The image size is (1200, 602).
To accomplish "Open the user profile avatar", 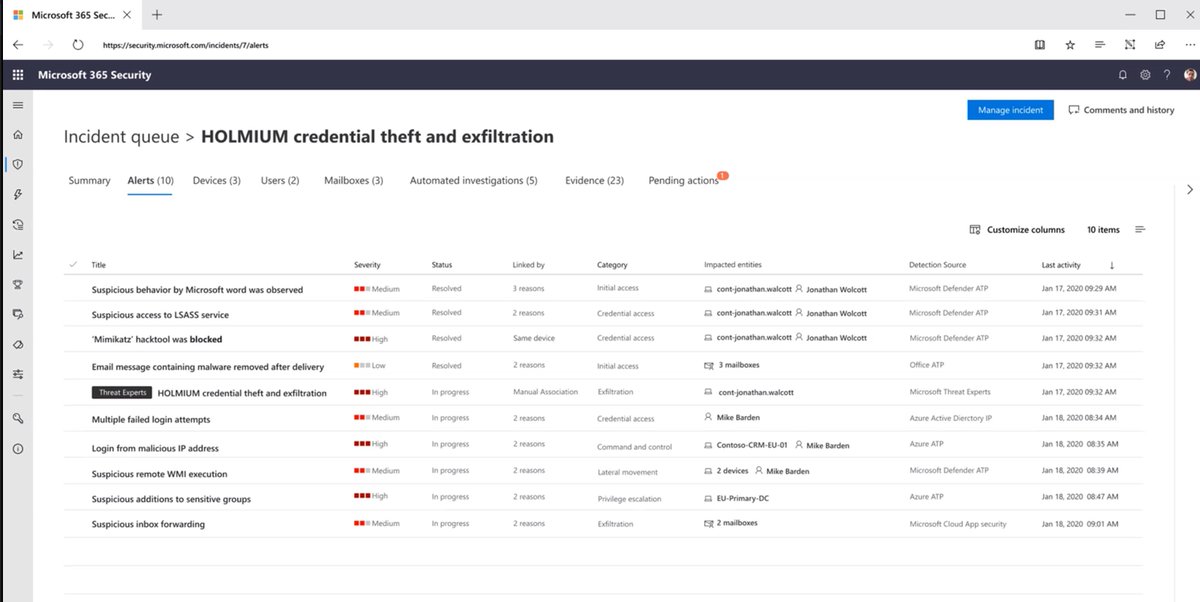I will [1189, 75].
